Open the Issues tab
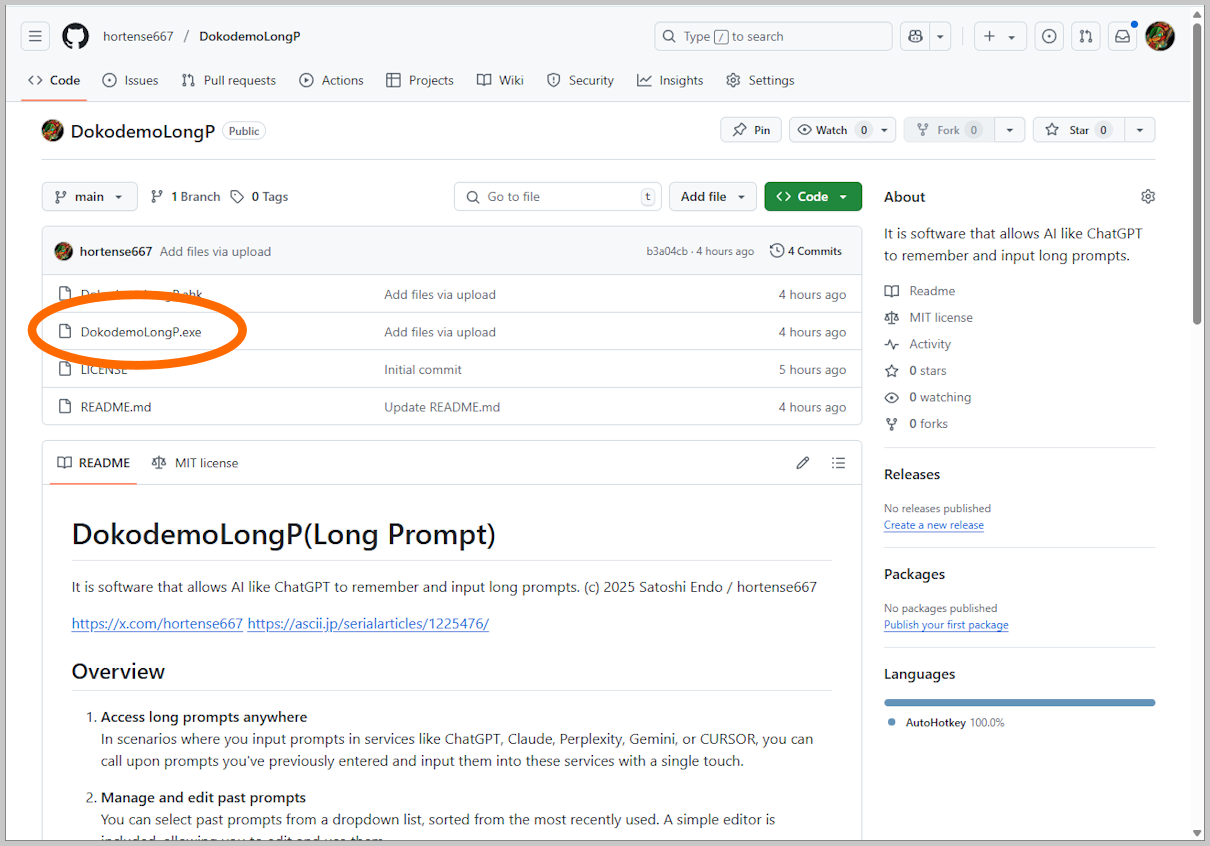The image size is (1210, 846). pos(130,80)
